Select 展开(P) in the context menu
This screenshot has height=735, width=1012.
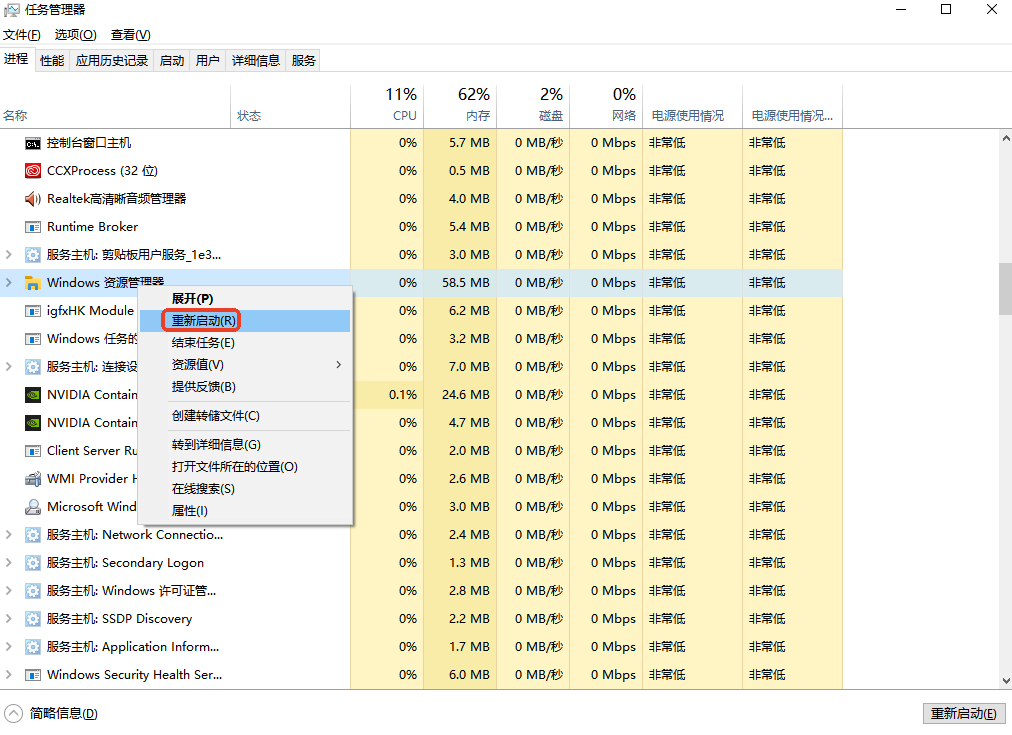click(245, 299)
